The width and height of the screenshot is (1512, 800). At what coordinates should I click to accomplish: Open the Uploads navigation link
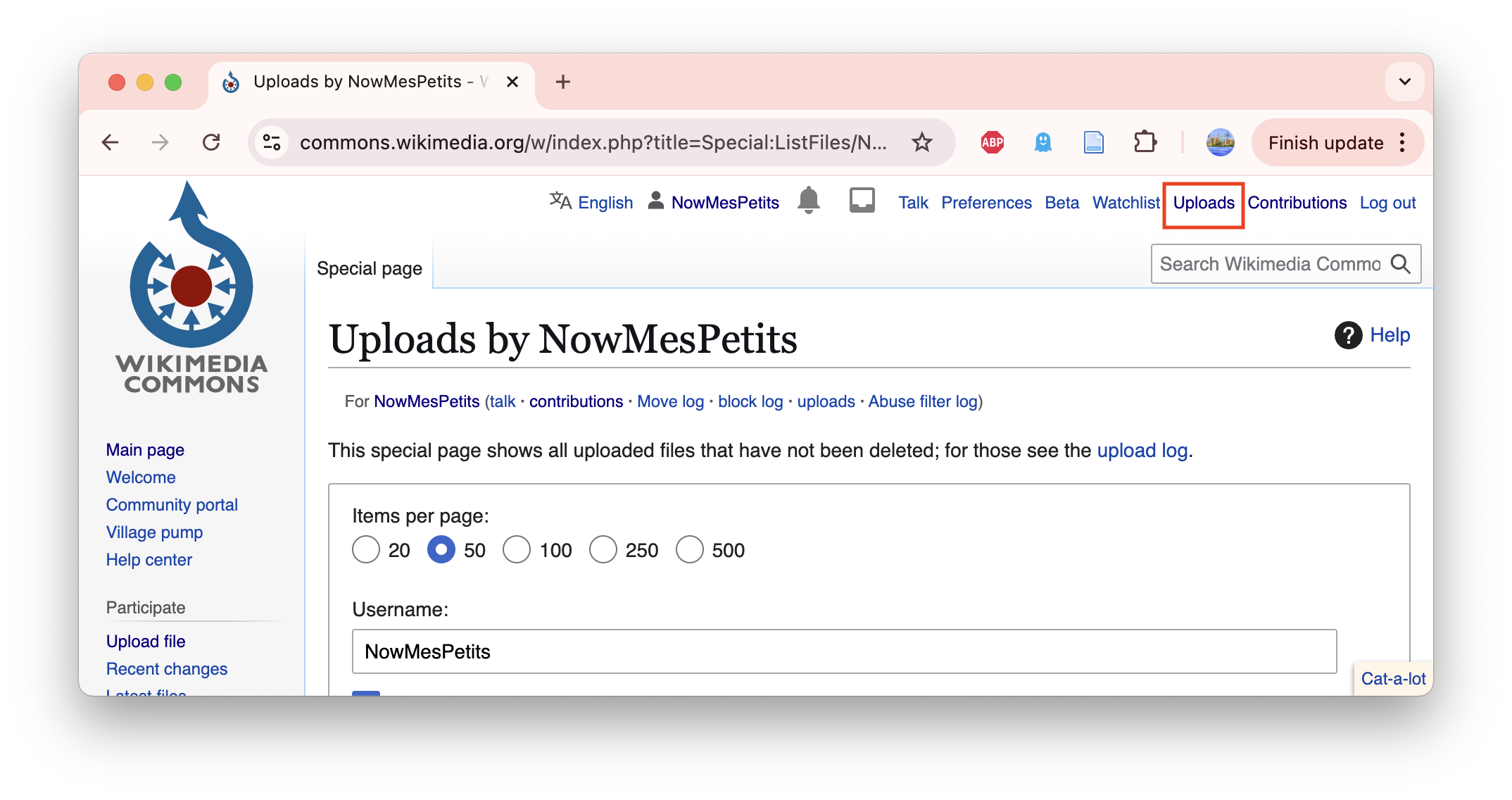1204,203
